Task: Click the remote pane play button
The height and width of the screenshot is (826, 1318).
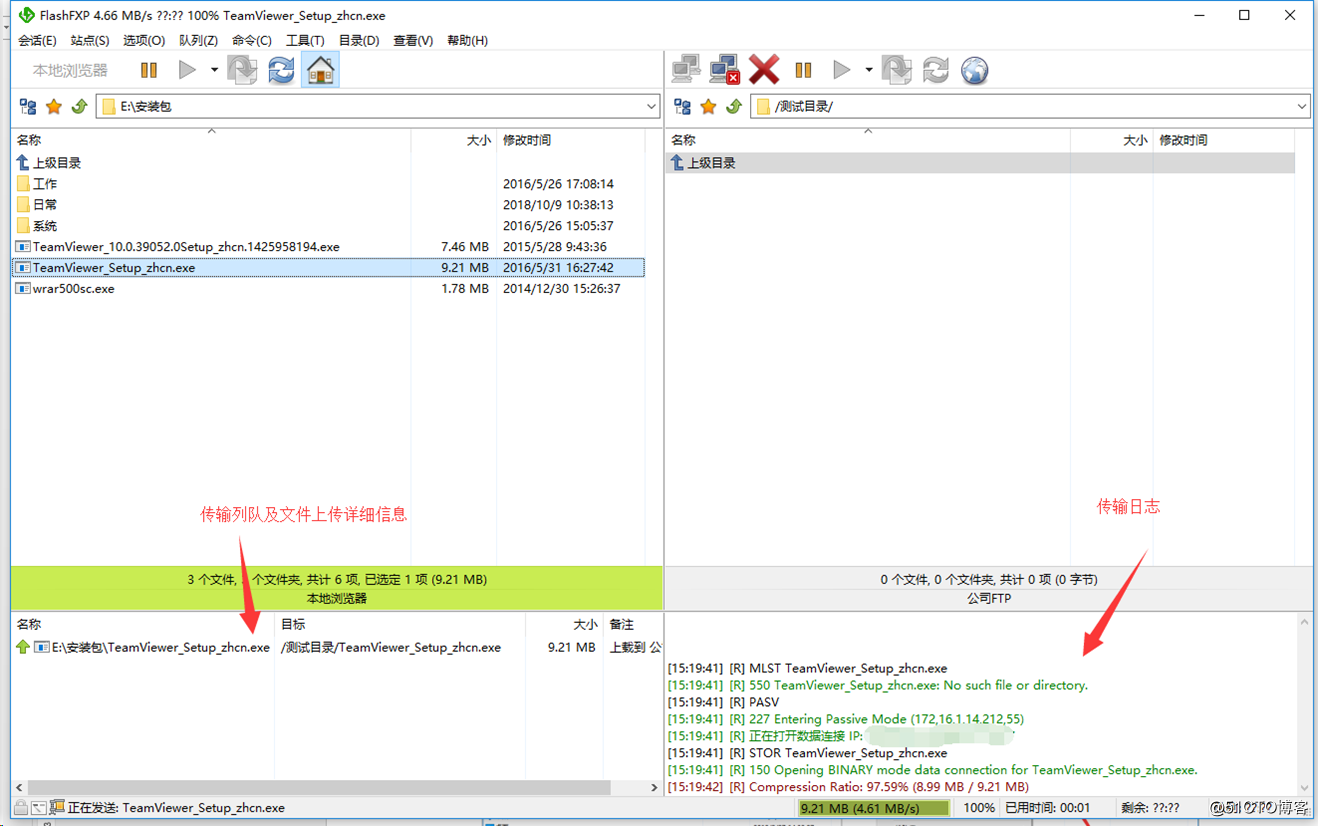Action: [842, 70]
